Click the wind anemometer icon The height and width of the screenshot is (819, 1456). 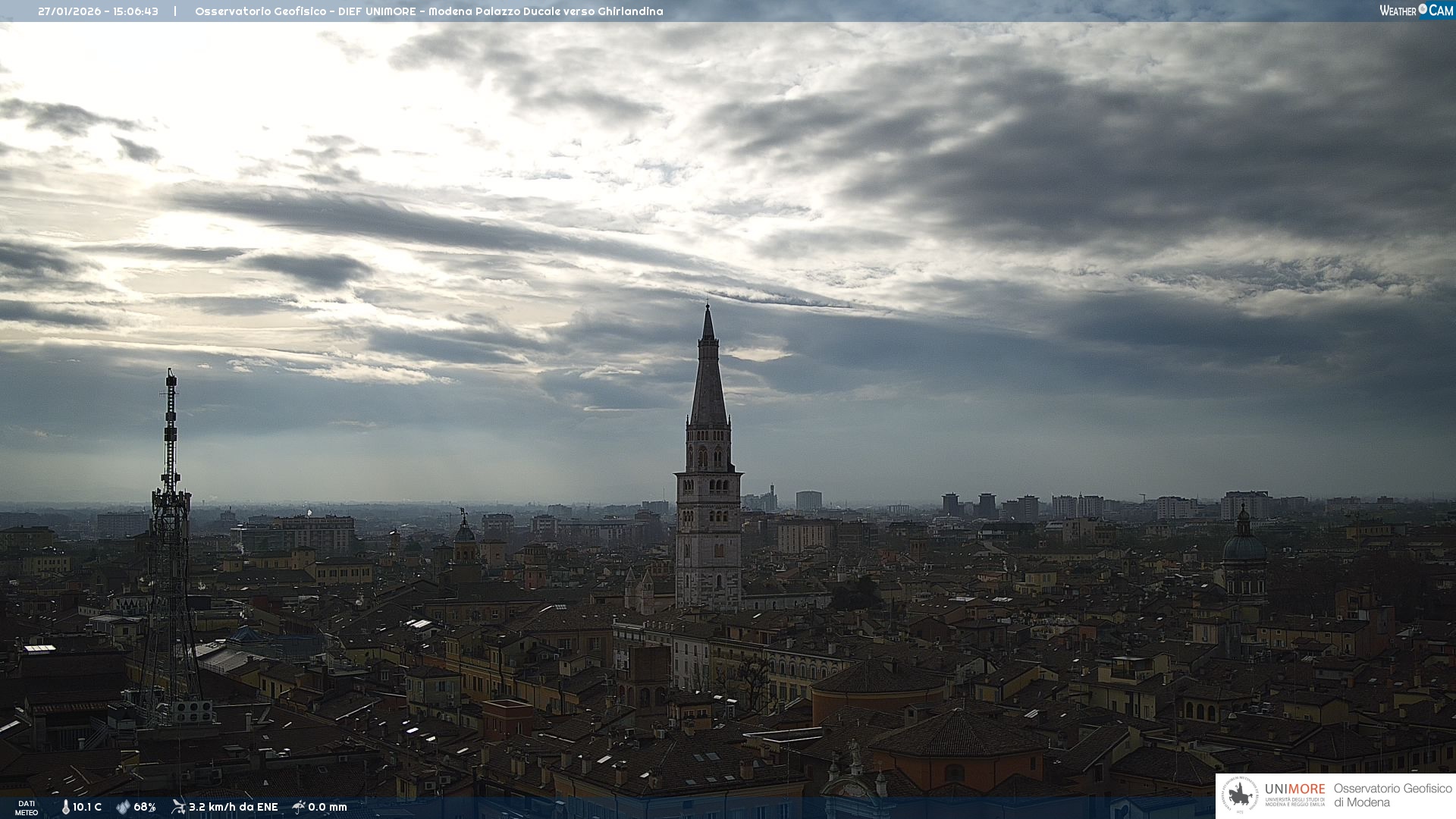(x=178, y=807)
